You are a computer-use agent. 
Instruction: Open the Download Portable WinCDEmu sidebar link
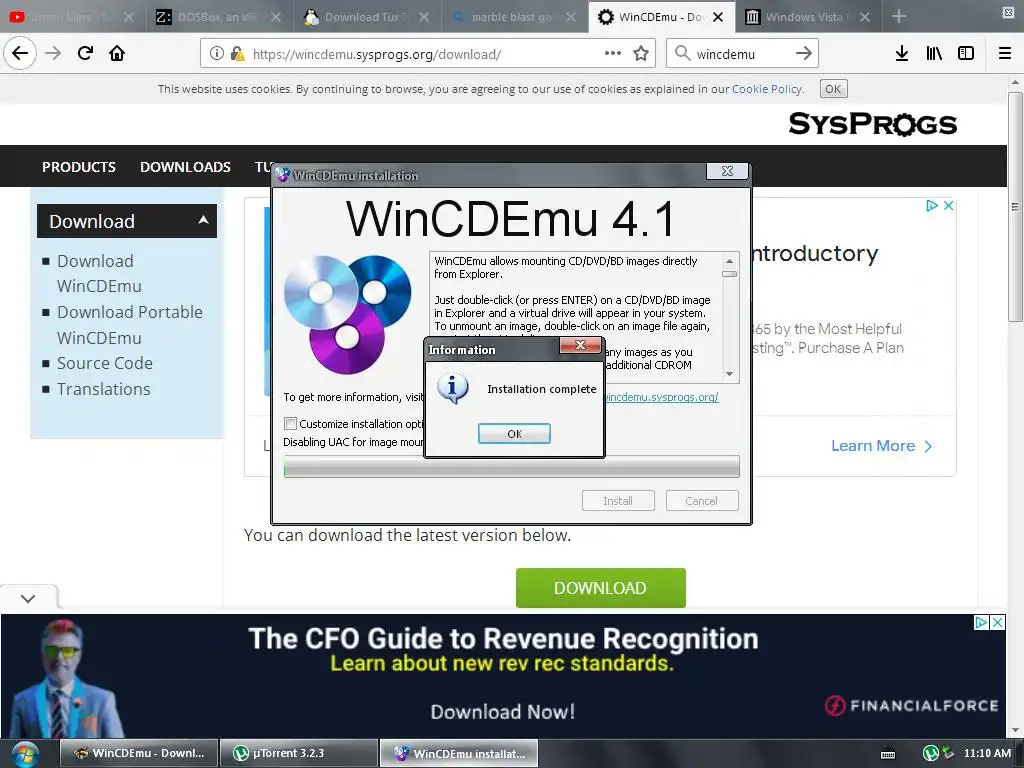(x=129, y=325)
